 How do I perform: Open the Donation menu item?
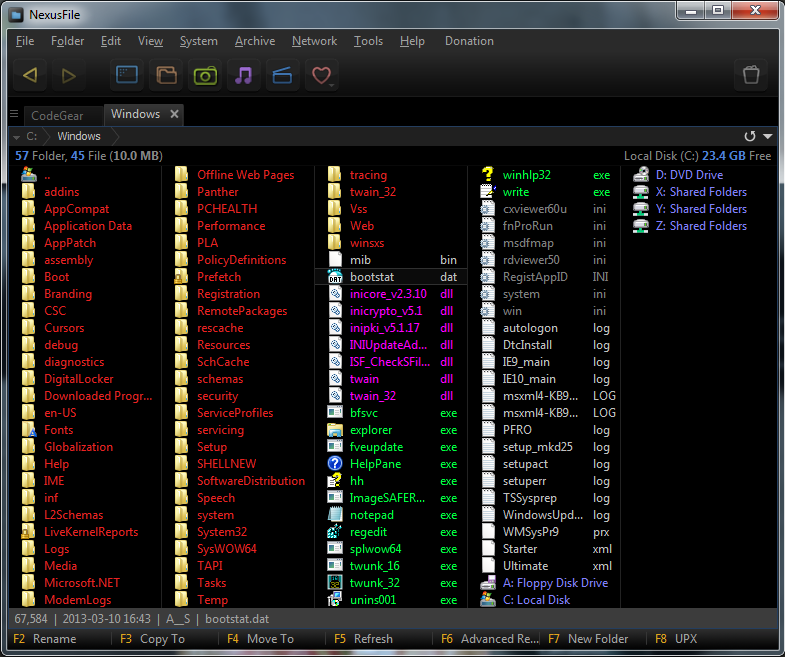pyautogui.click(x=469, y=41)
